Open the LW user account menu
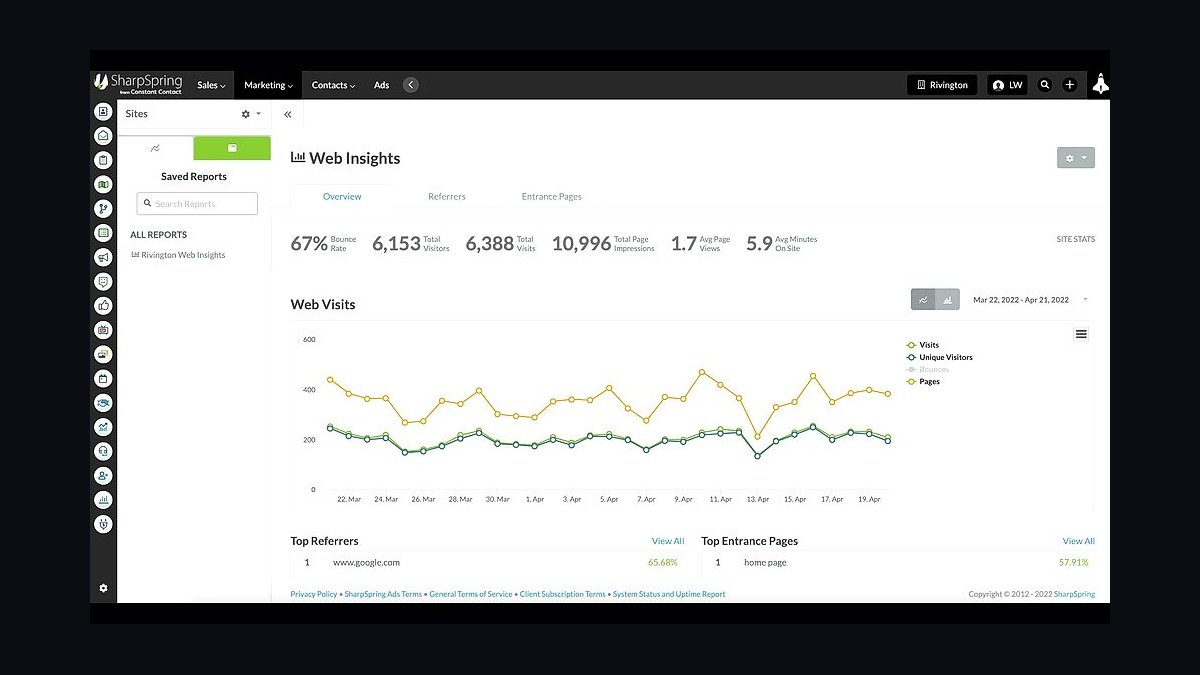The height and width of the screenshot is (675, 1200). pyautogui.click(x=1007, y=85)
